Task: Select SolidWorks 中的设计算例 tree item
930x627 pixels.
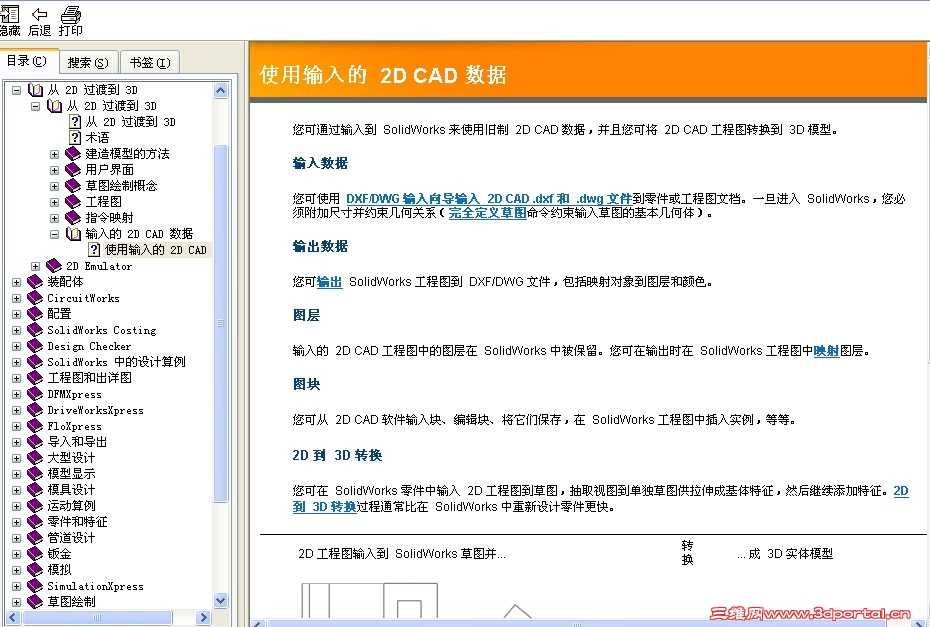Action: point(116,362)
